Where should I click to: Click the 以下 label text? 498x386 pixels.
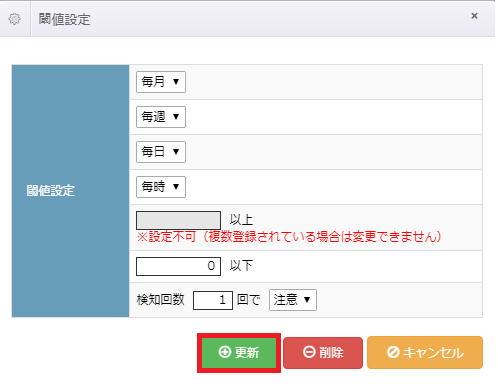[241, 266]
